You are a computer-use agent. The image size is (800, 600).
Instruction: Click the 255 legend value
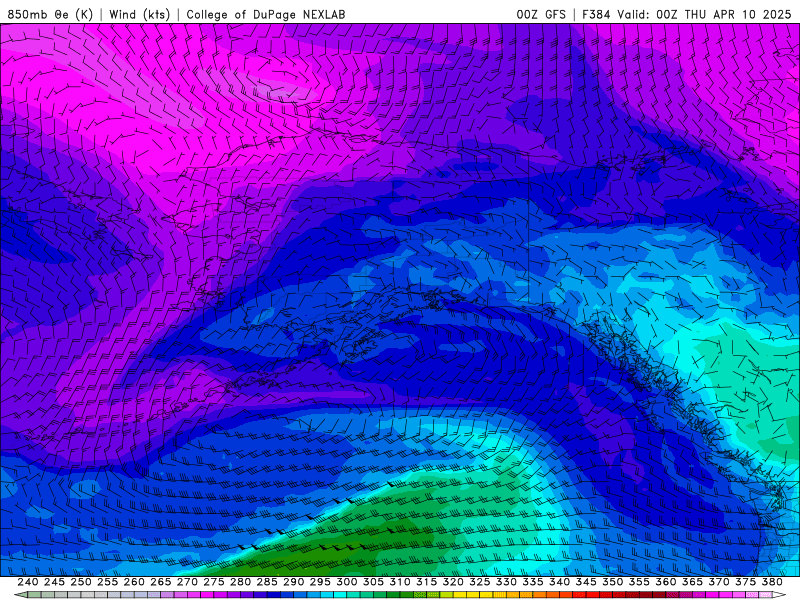(x=107, y=582)
